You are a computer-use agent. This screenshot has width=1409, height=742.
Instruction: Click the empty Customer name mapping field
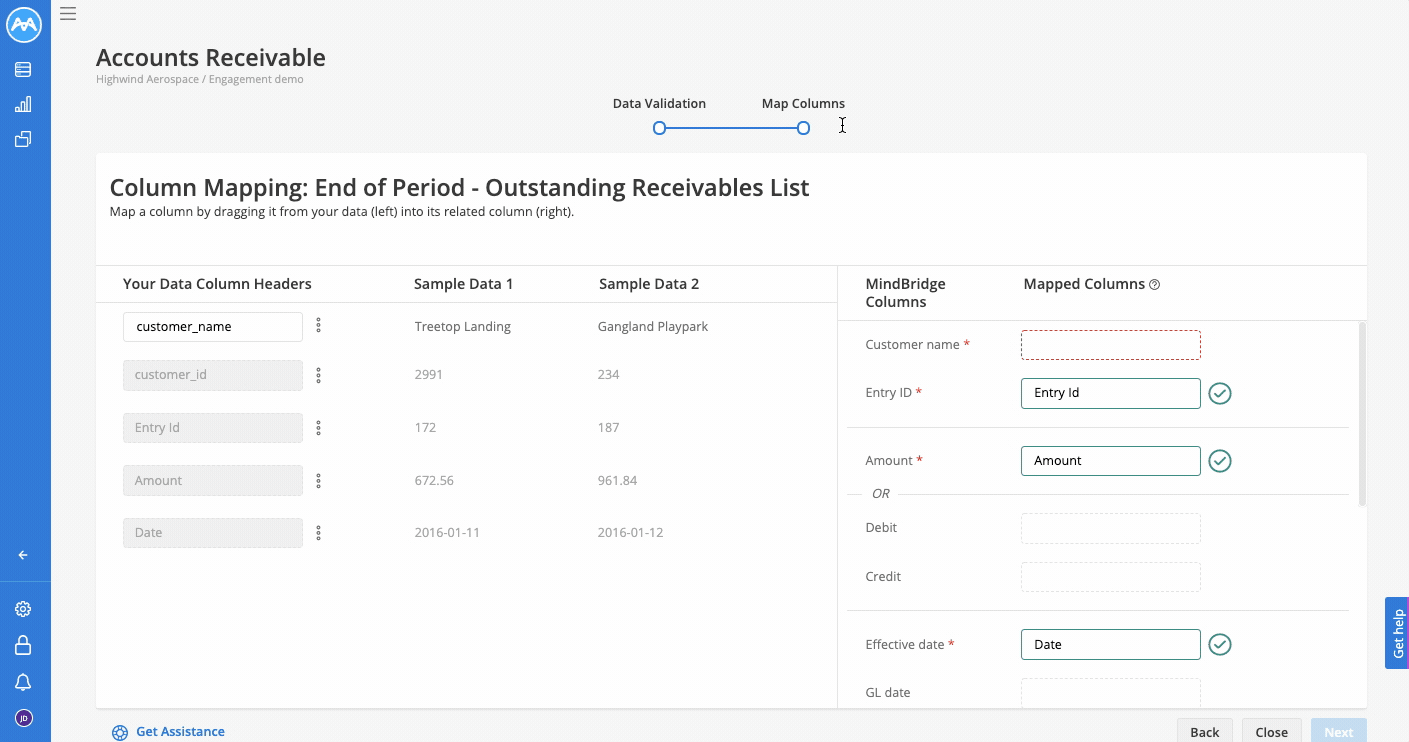pyautogui.click(x=1110, y=344)
